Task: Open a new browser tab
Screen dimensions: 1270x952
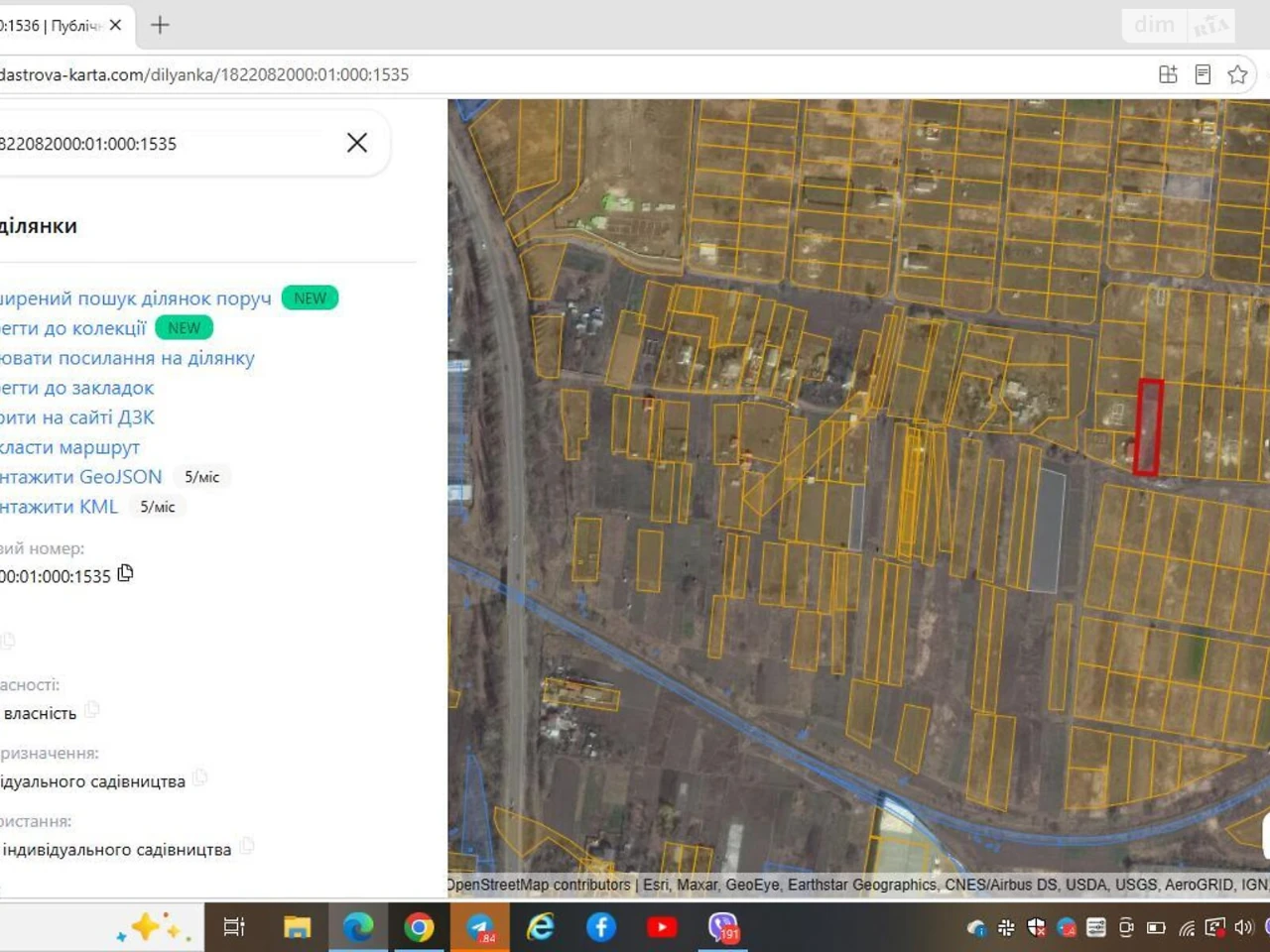Action: point(160,25)
